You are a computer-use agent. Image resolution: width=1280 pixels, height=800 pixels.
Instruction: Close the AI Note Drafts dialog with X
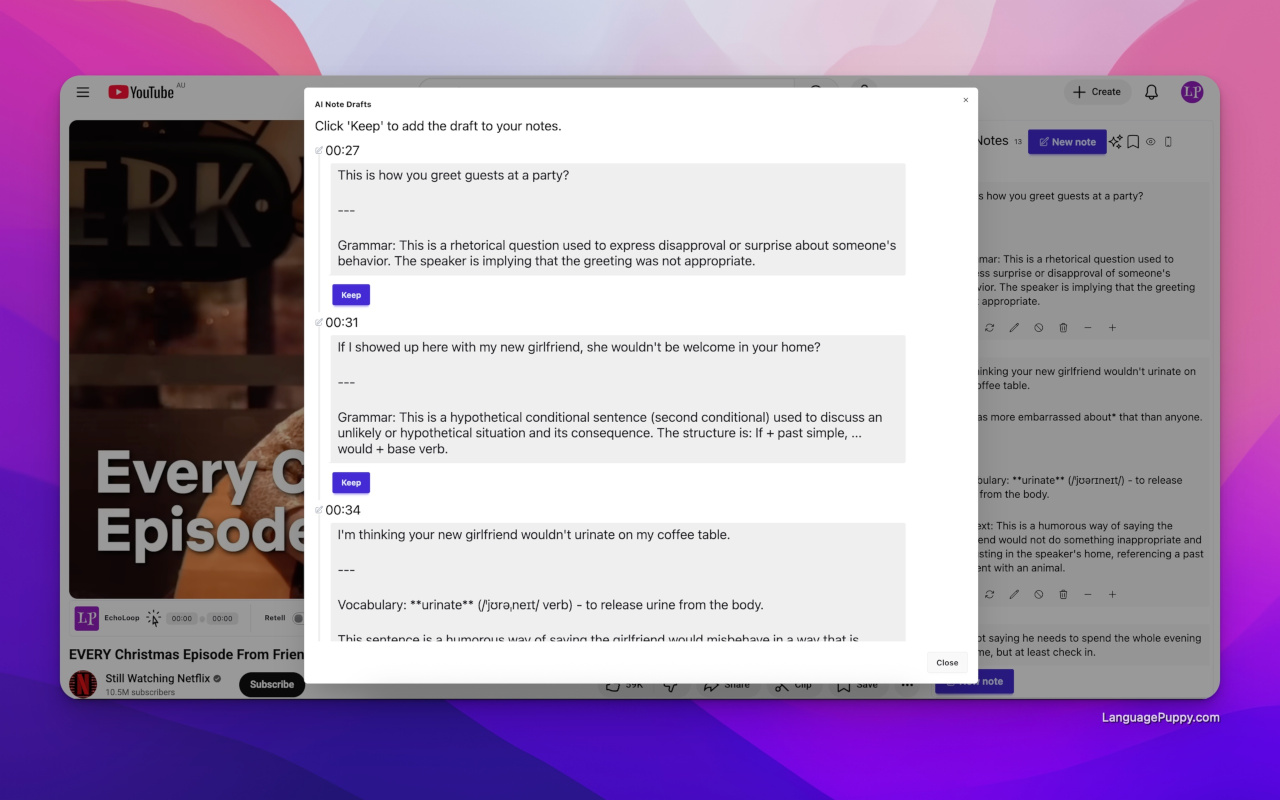click(965, 100)
